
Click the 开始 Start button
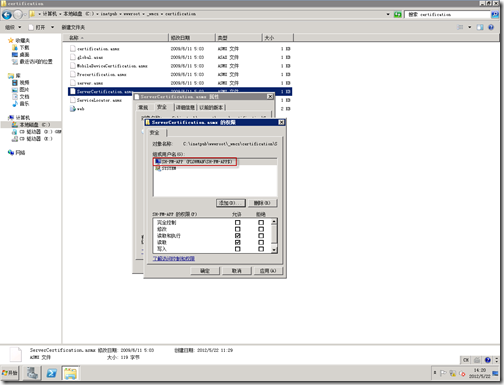click(9, 373)
